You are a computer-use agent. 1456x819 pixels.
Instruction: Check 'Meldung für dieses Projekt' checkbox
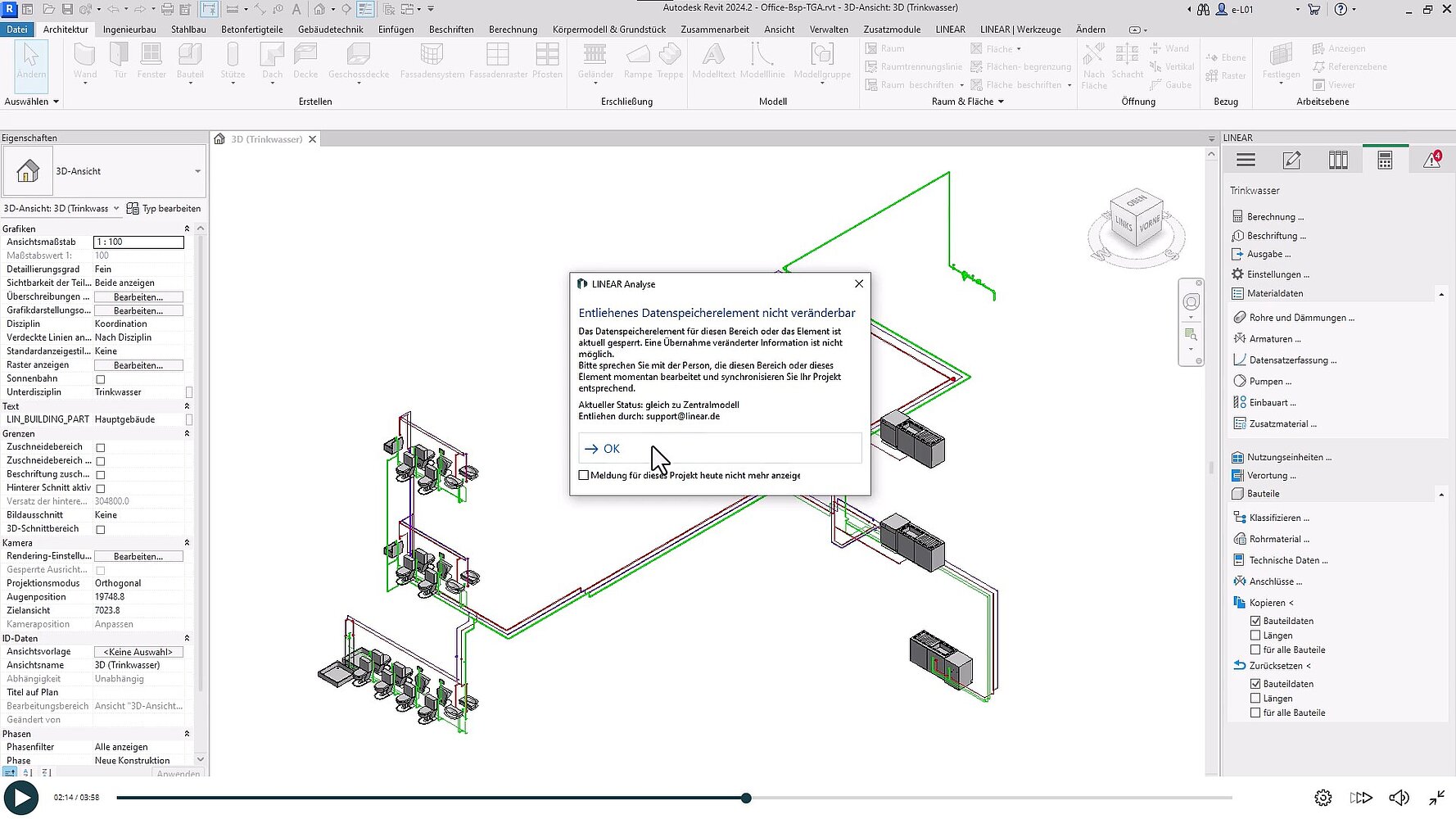(584, 475)
